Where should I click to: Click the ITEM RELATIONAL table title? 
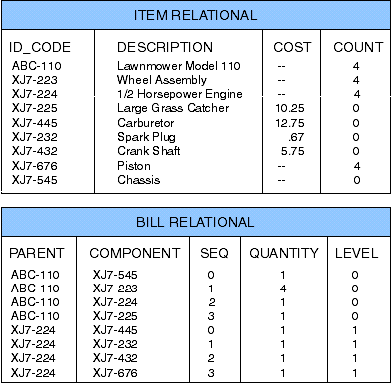pyautogui.click(x=195, y=15)
